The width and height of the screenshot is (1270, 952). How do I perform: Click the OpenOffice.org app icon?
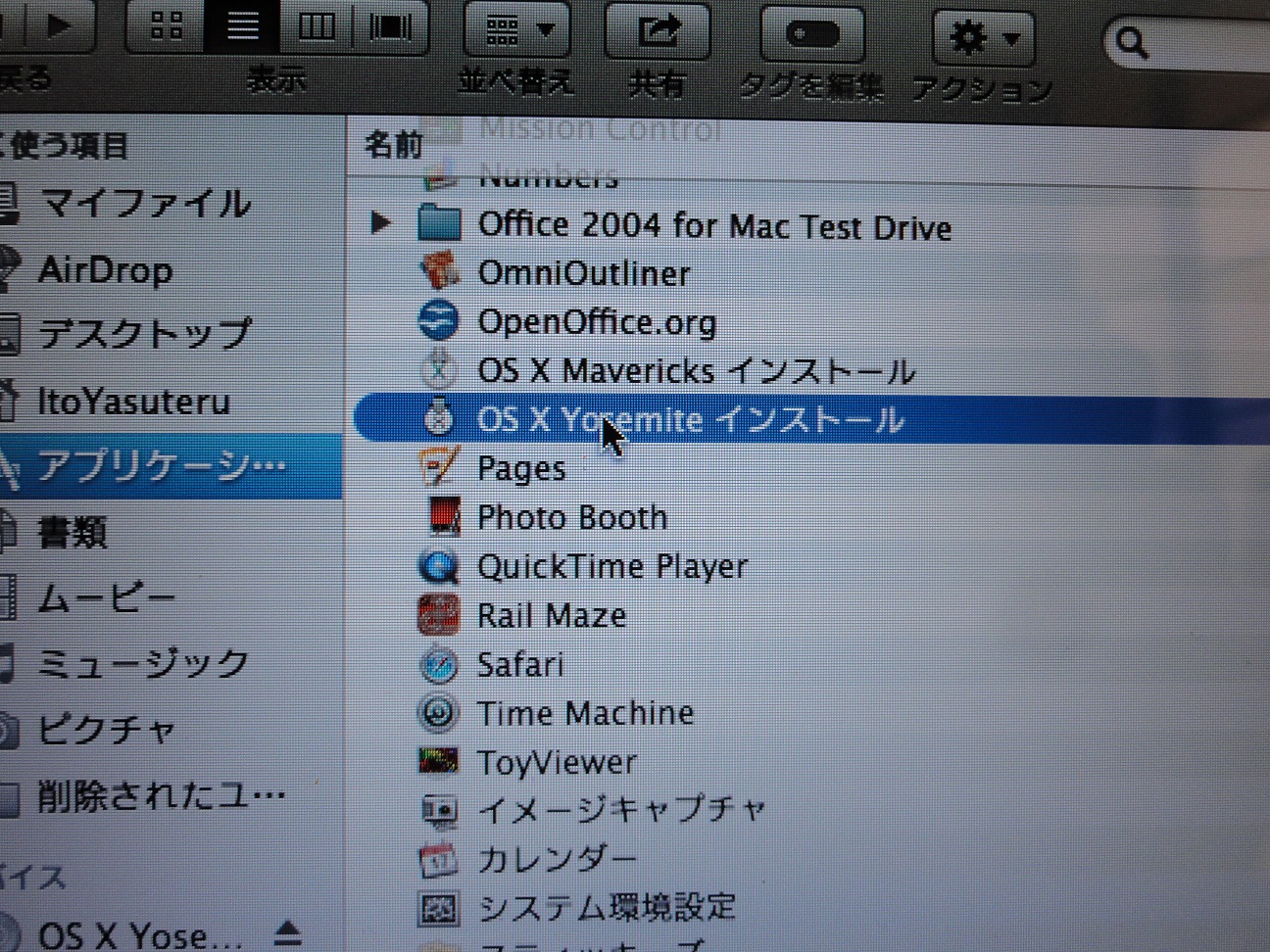[438, 319]
